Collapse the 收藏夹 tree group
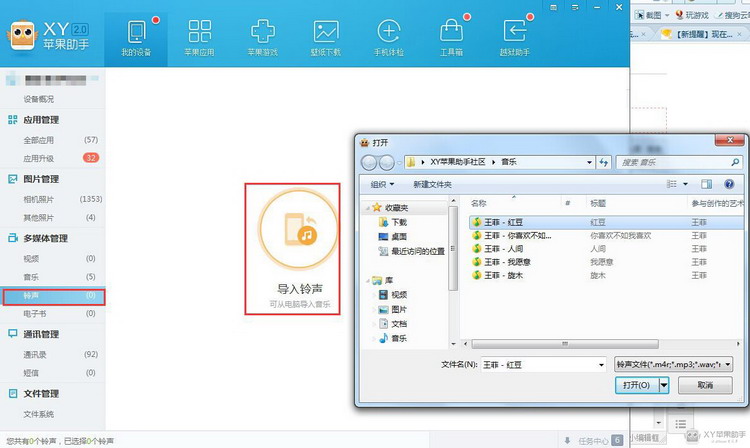 click(368, 208)
